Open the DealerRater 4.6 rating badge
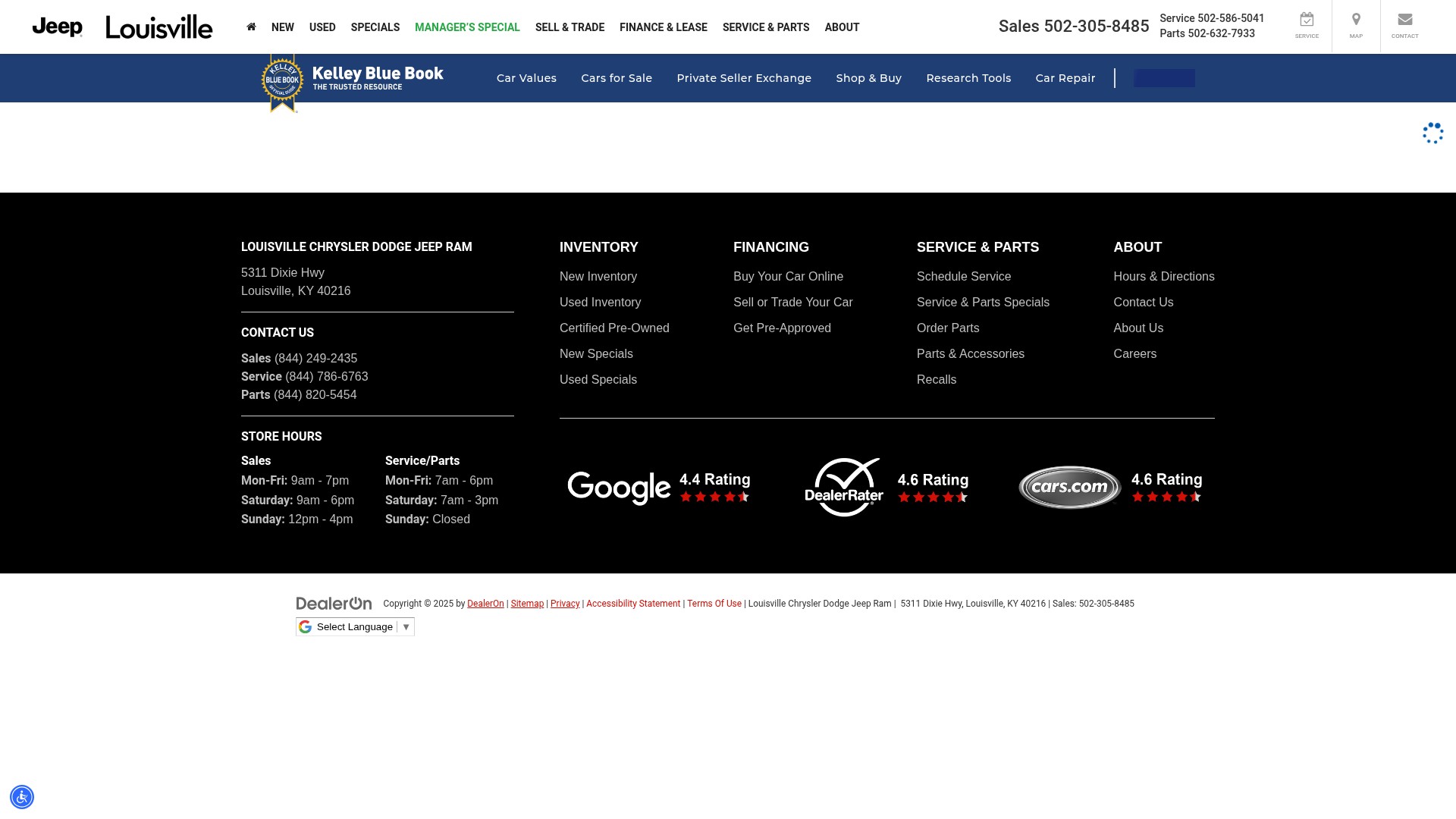The width and height of the screenshot is (1456, 819). coord(886,488)
